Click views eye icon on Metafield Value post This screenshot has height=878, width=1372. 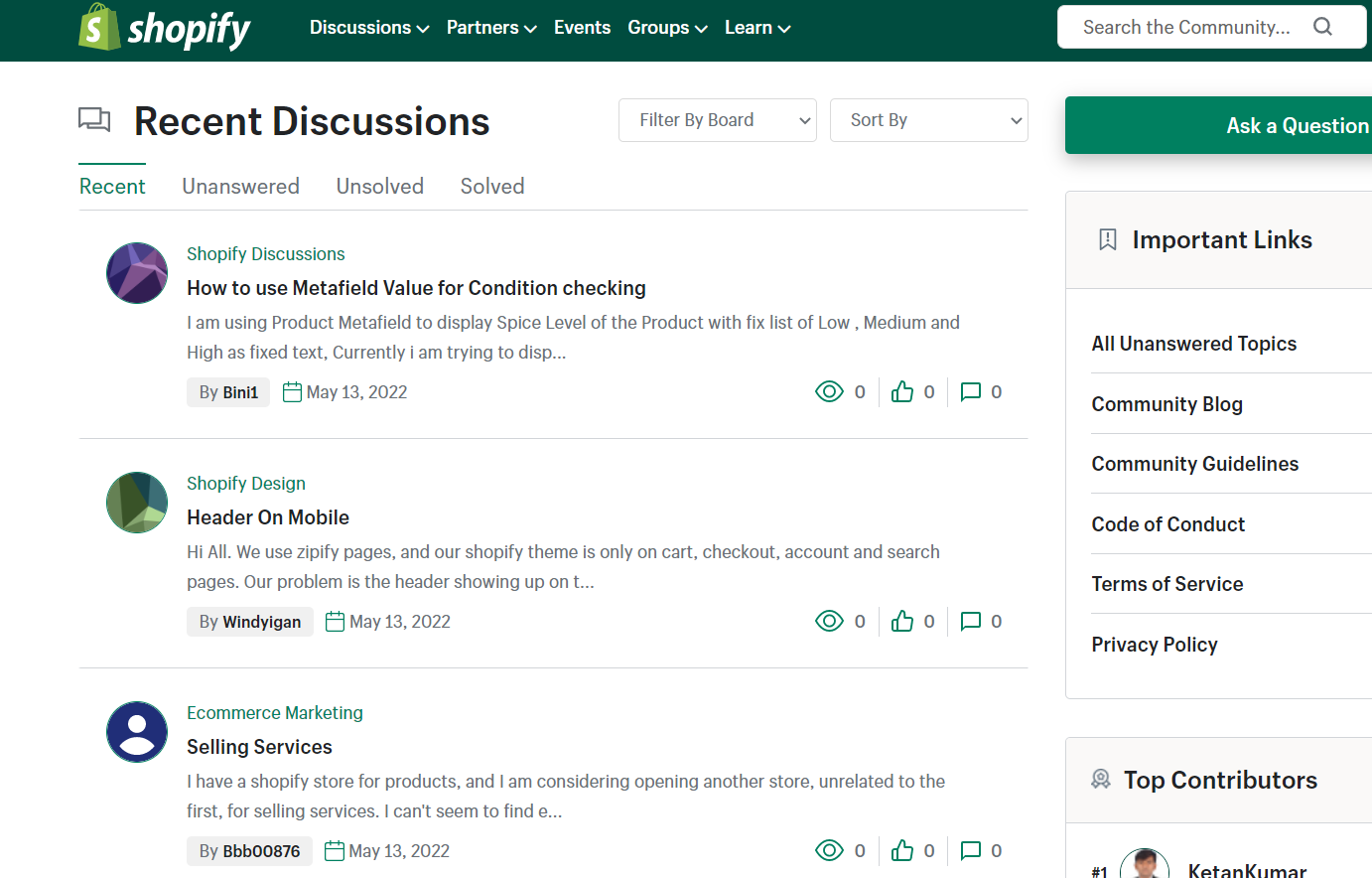click(829, 391)
